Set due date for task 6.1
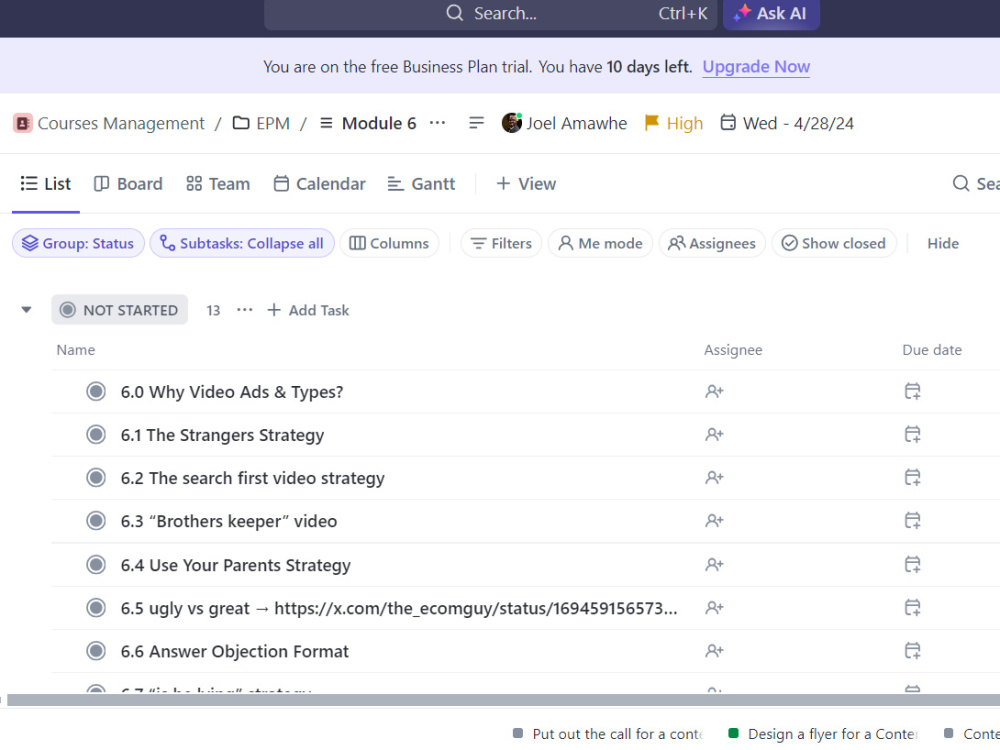The image size is (1000, 750). (x=913, y=435)
